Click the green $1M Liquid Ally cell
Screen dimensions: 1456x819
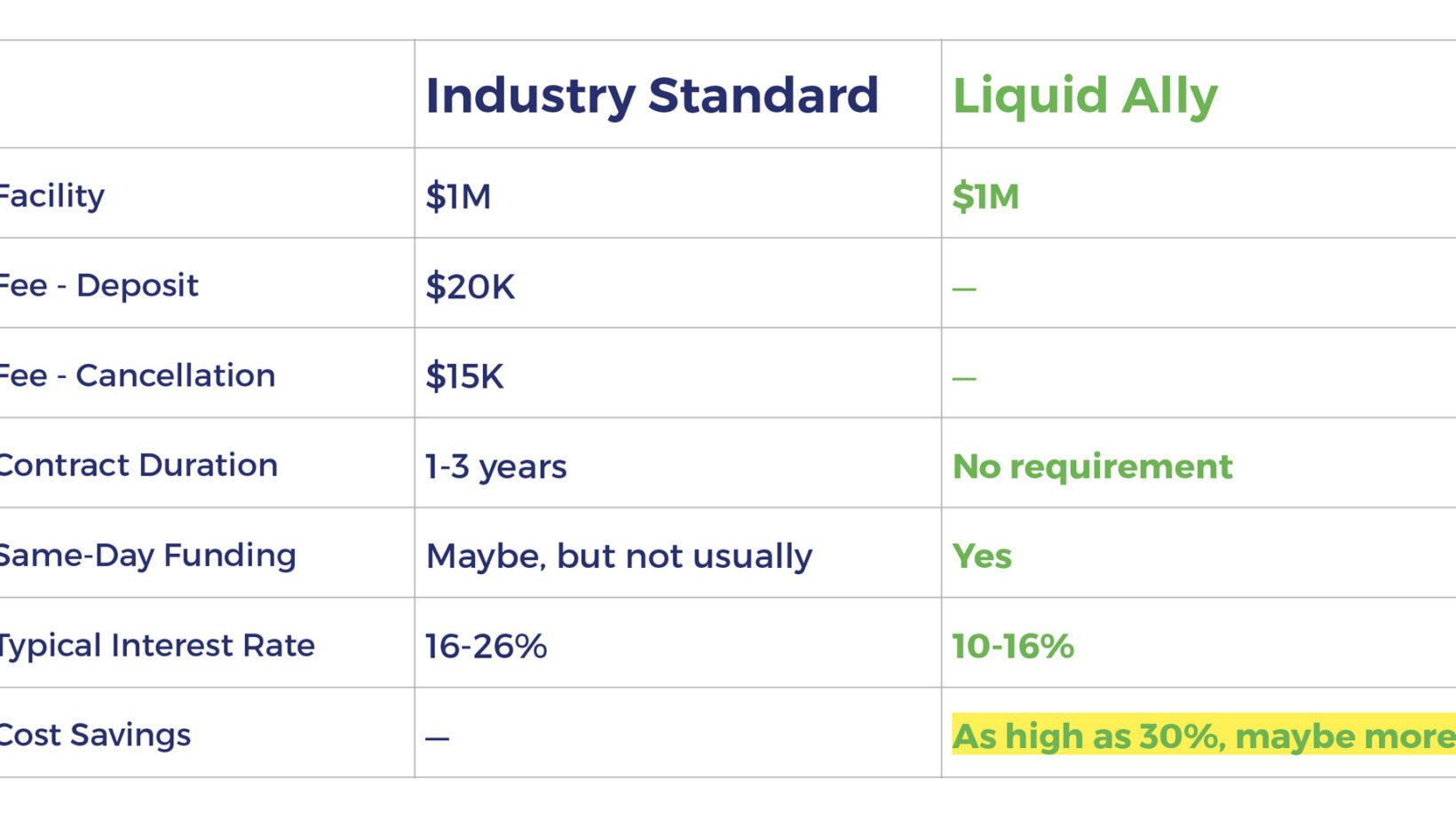pyautogui.click(x=985, y=196)
